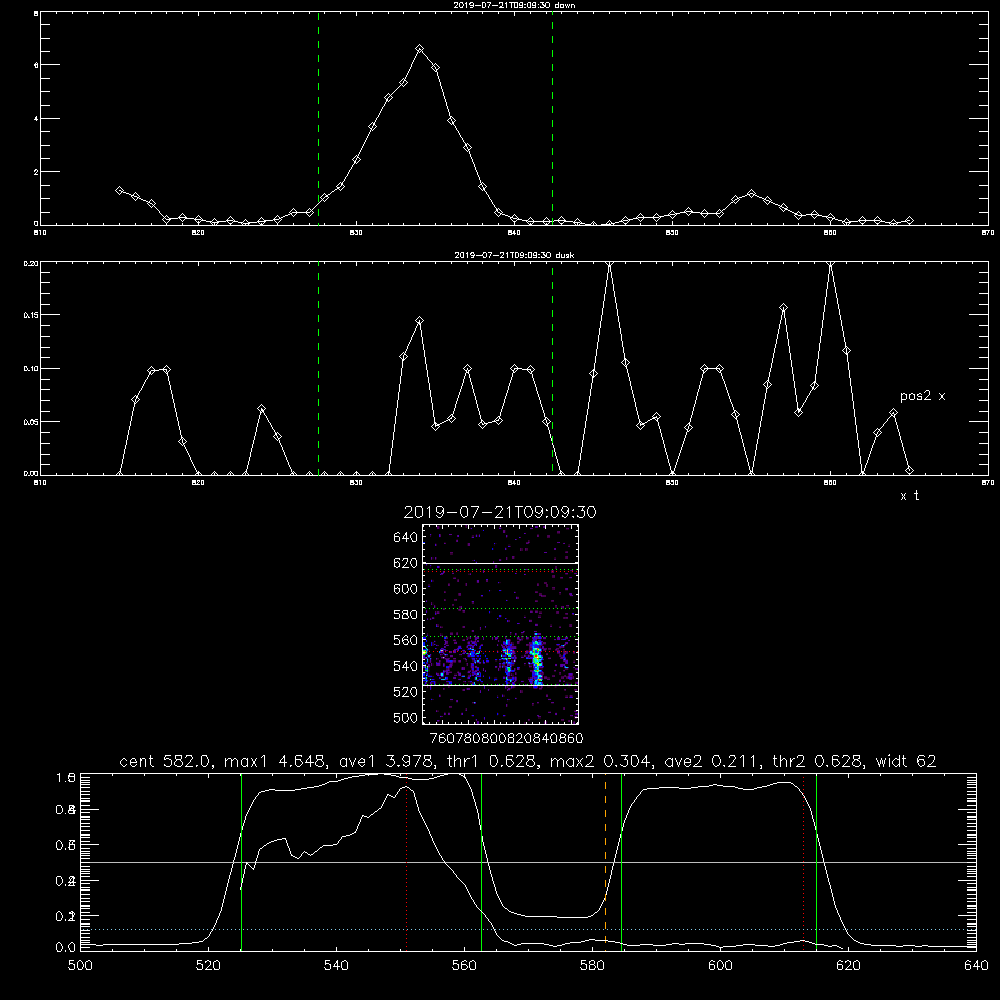Click the spectrogram y-axis label 500

pos(406,717)
